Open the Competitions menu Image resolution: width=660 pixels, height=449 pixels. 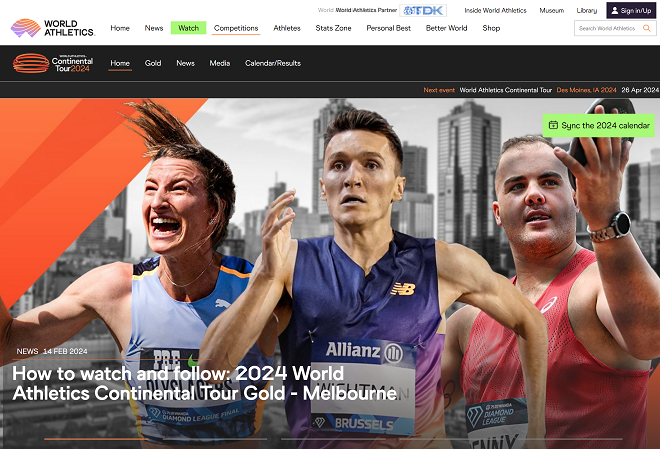(x=236, y=28)
